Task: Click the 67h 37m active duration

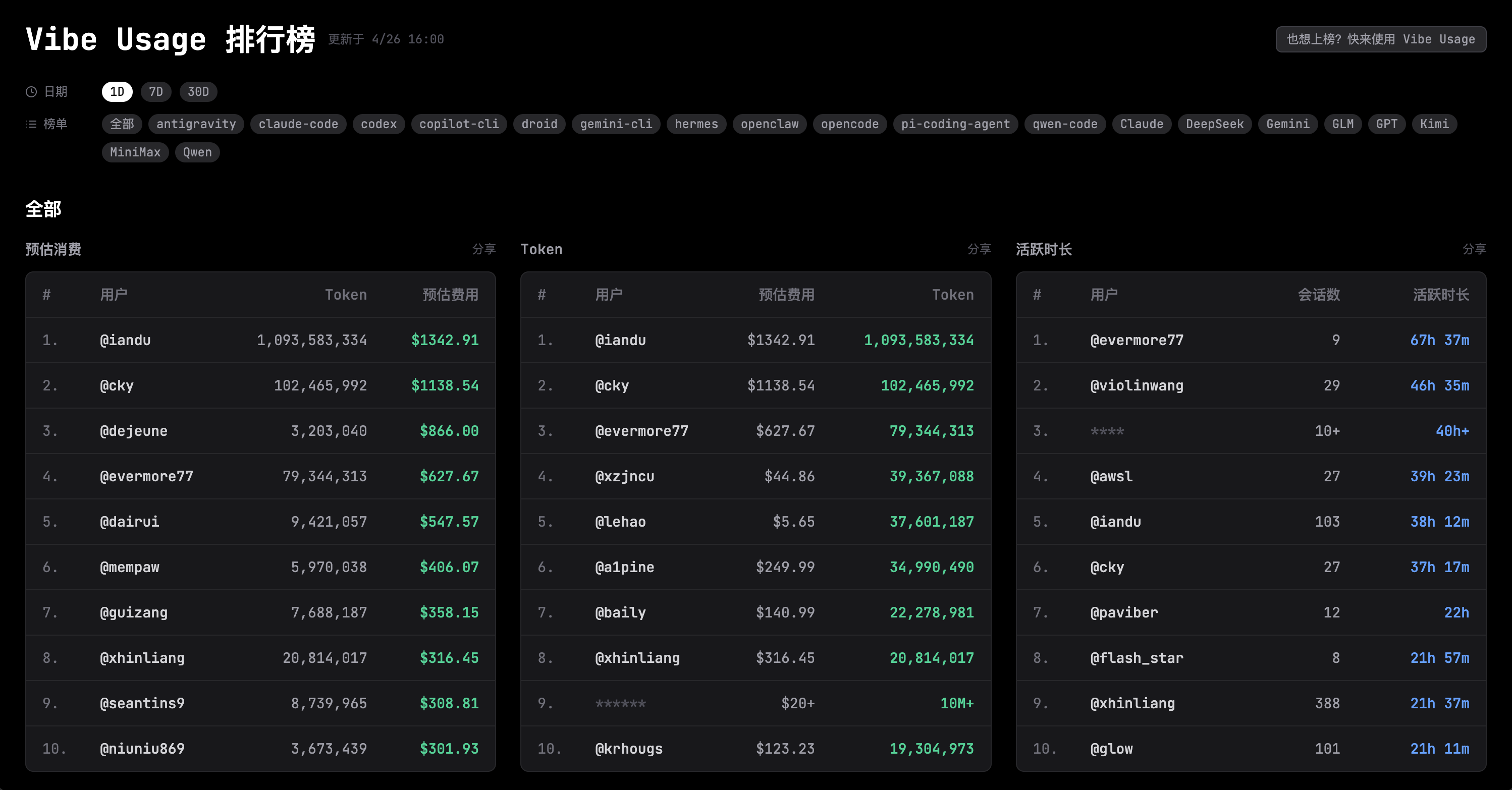Action: tap(1439, 340)
